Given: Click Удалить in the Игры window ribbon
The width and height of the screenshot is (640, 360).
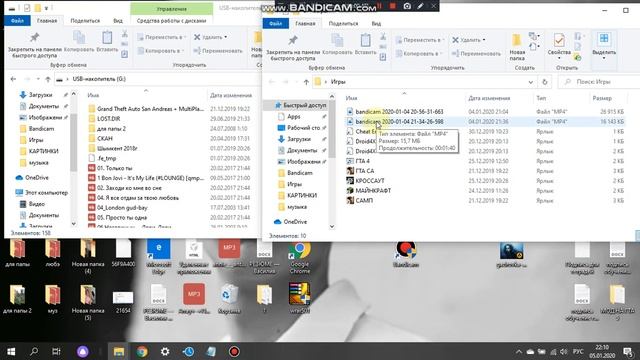Looking at the screenshot, I should [x=467, y=40].
